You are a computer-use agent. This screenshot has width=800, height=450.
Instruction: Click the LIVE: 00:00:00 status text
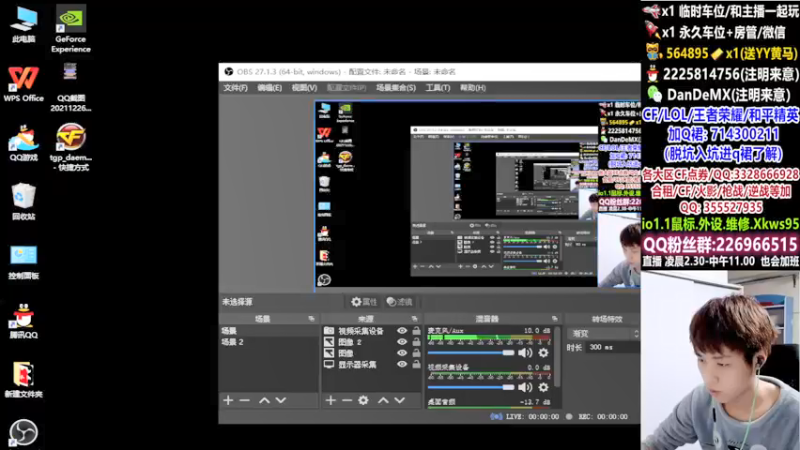[532, 416]
